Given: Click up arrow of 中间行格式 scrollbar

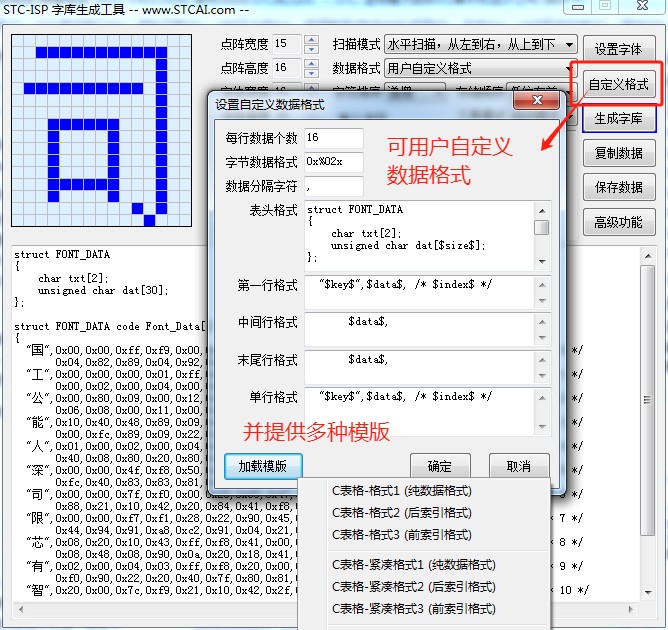Looking at the screenshot, I should click(x=542, y=322).
